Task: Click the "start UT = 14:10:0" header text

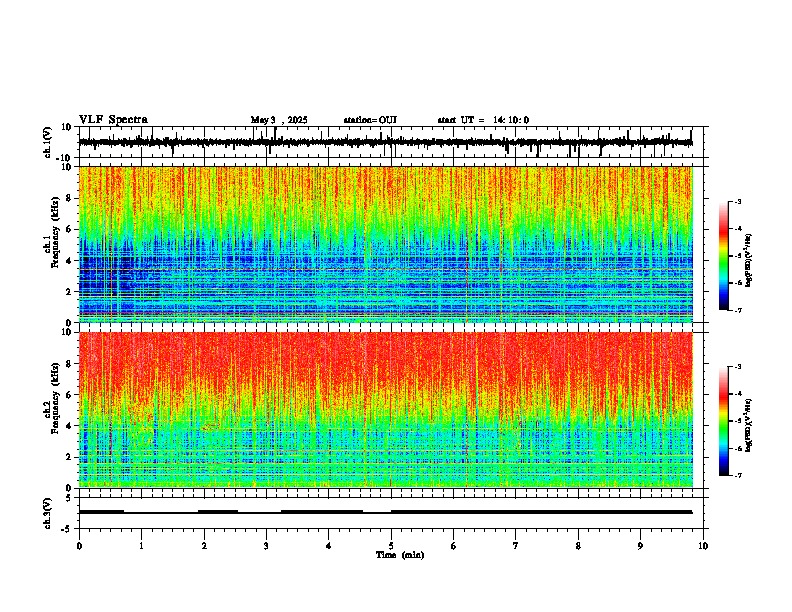Action: pos(483,120)
